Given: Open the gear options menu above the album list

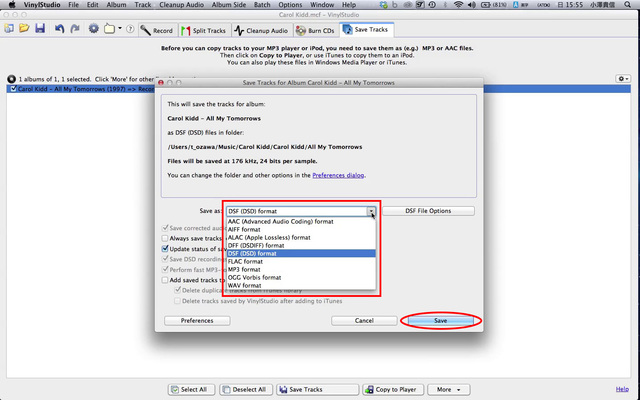Looking at the screenshot, I should [x=623, y=78].
